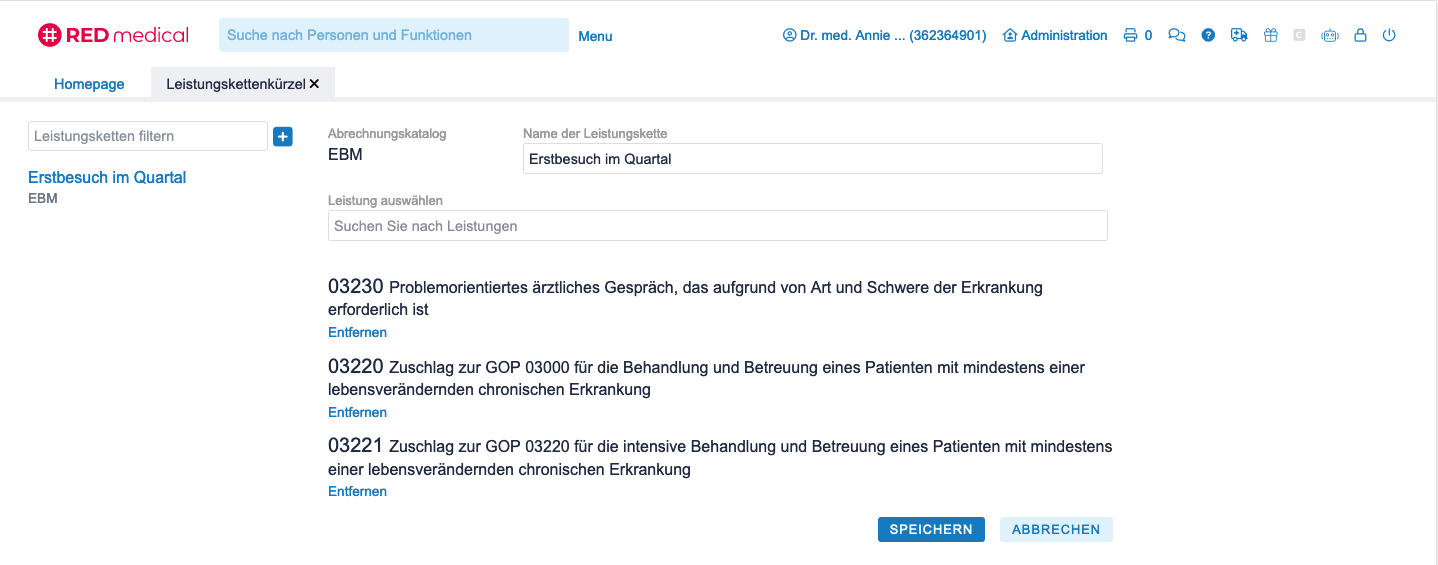Click the plus icon to add Leistungskette
1438x565 pixels.
point(283,137)
